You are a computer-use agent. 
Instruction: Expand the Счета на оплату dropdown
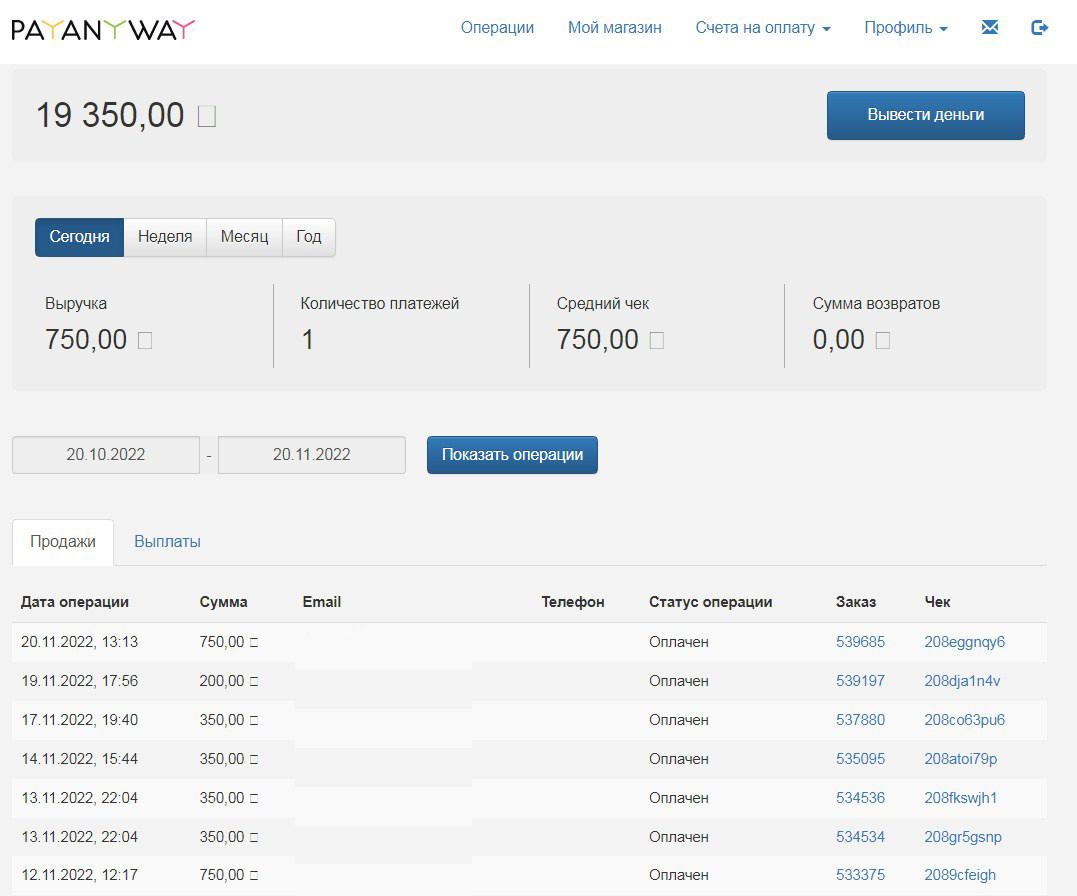pos(762,28)
